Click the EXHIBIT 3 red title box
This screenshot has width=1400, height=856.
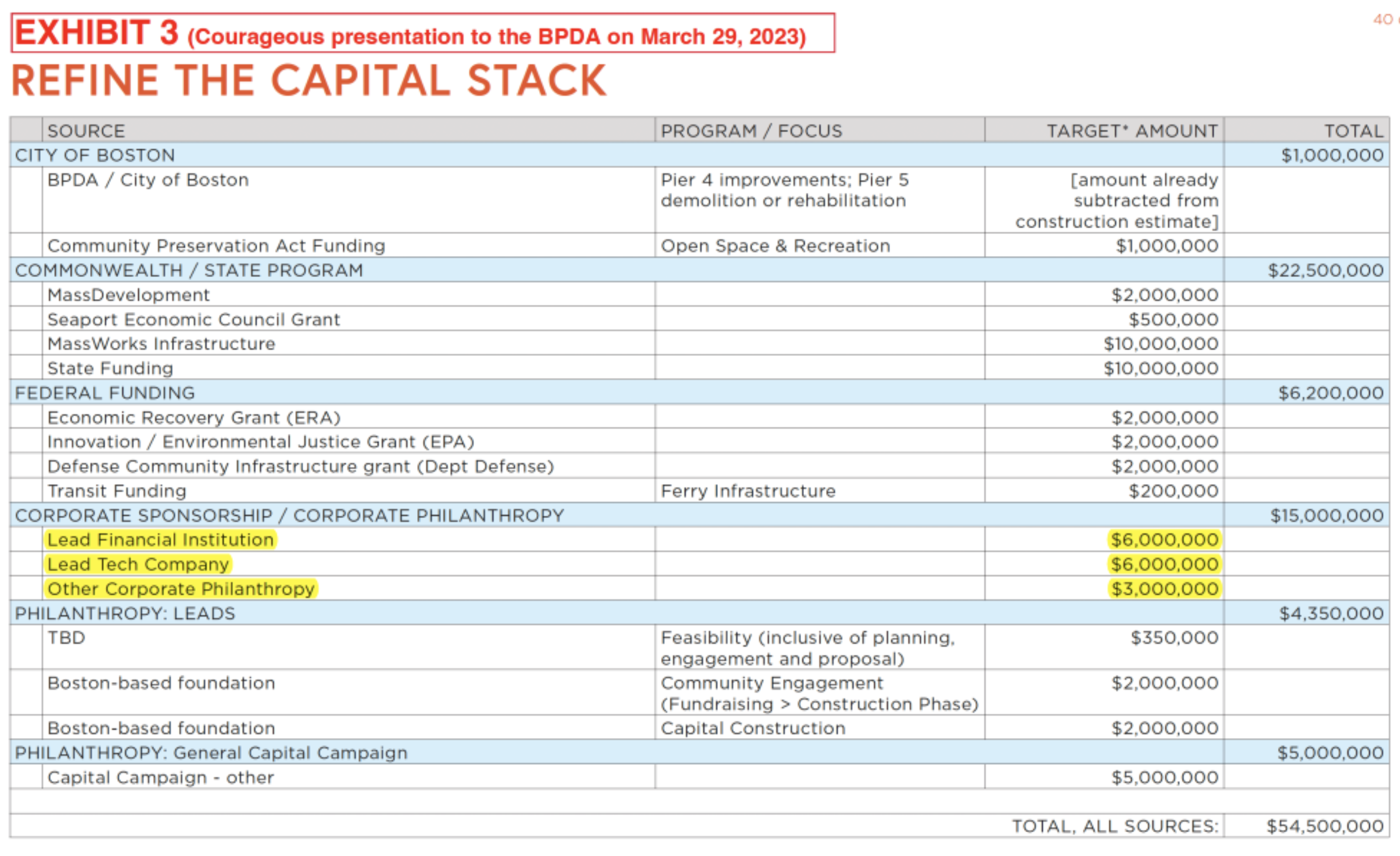pyautogui.click(x=422, y=33)
